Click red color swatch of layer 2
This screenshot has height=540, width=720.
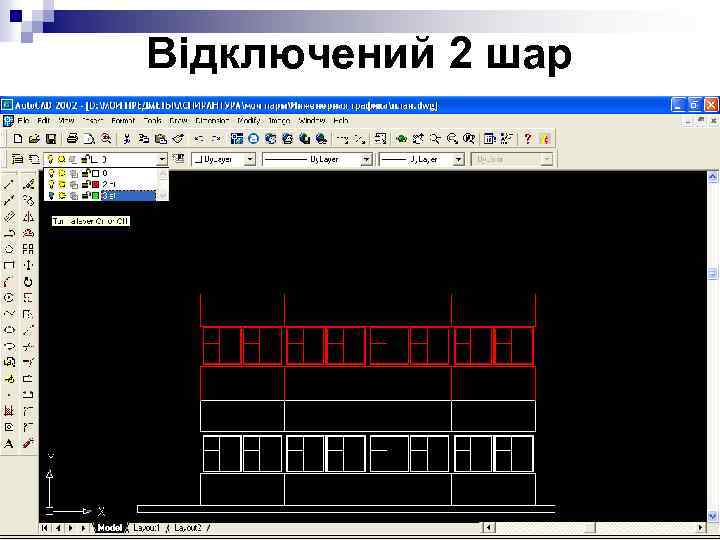pos(96,184)
